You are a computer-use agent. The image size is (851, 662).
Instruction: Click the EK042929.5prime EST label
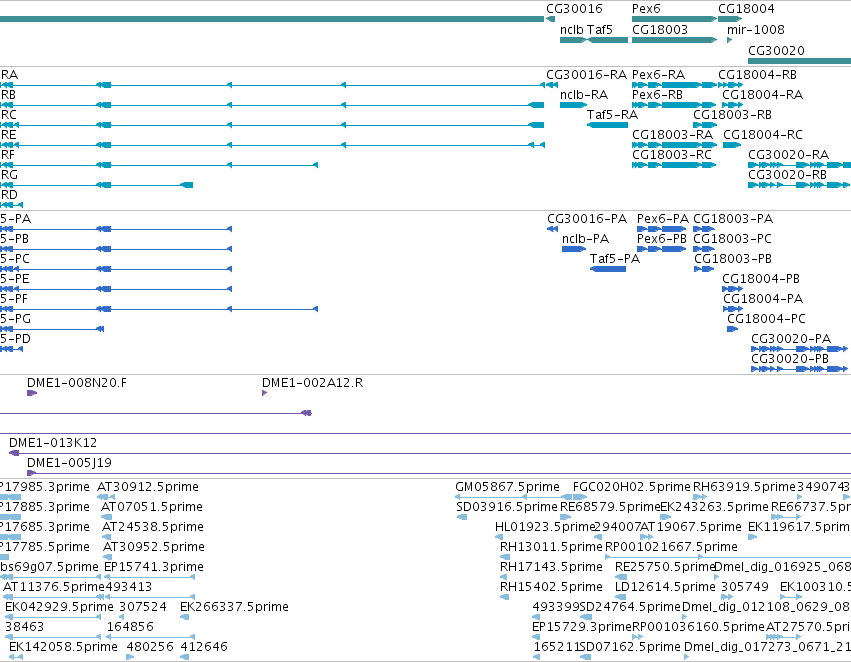tap(59, 607)
